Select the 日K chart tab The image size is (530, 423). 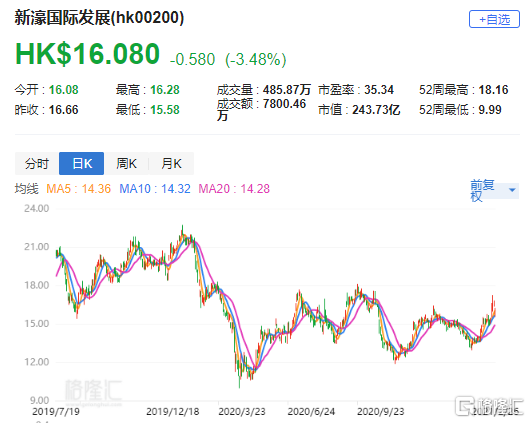[81, 164]
